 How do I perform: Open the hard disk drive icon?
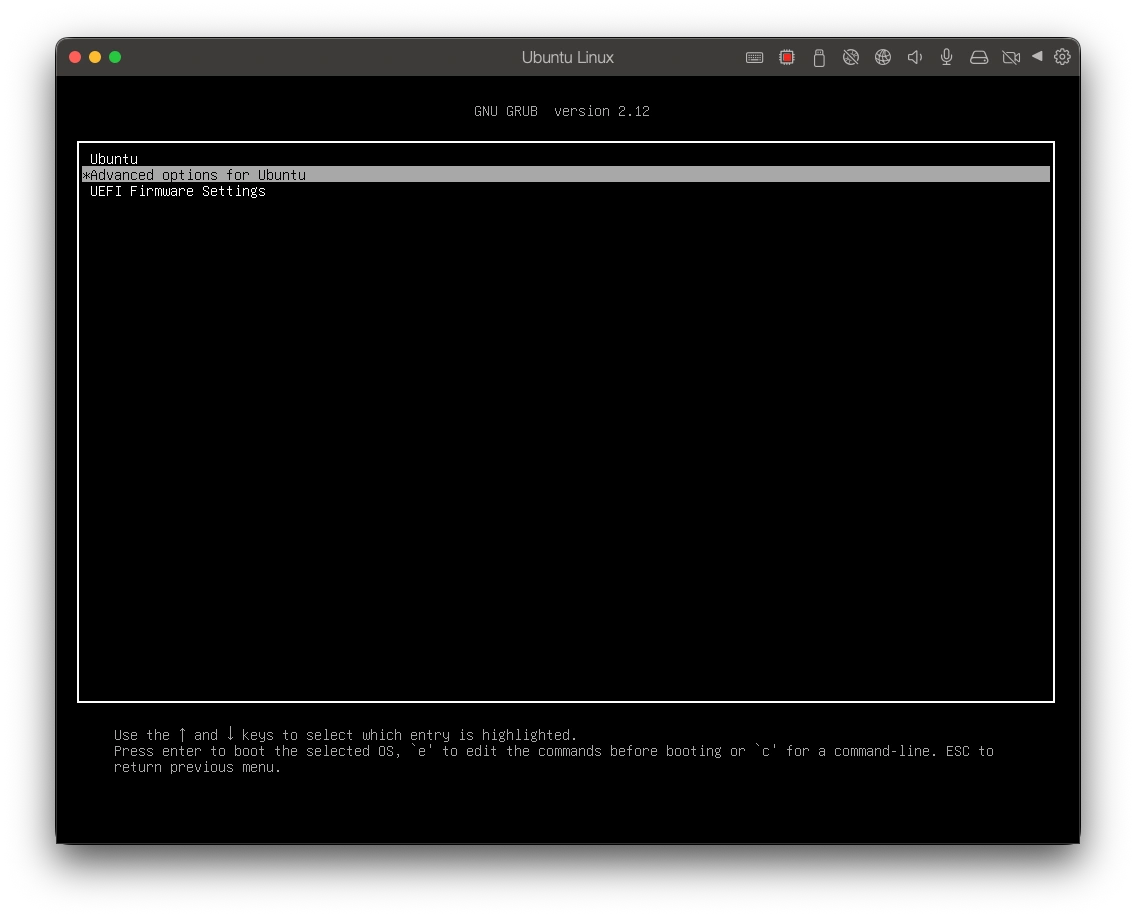(979, 57)
